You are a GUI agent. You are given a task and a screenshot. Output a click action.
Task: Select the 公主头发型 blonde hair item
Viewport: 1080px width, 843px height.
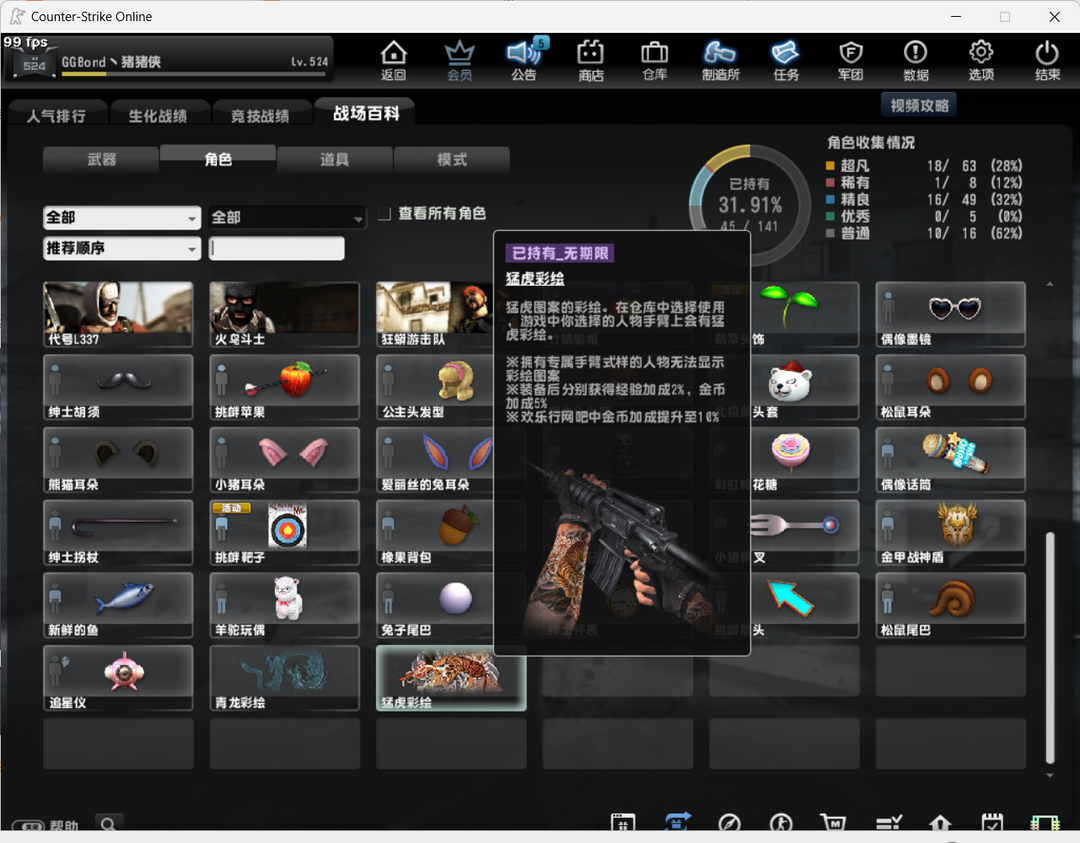[435, 387]
